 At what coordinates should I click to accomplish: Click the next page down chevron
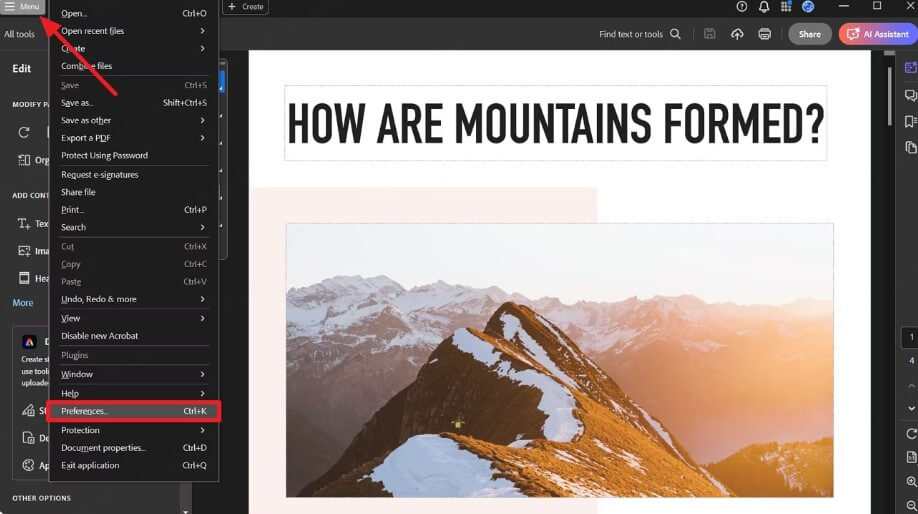[x=911, y=408]
